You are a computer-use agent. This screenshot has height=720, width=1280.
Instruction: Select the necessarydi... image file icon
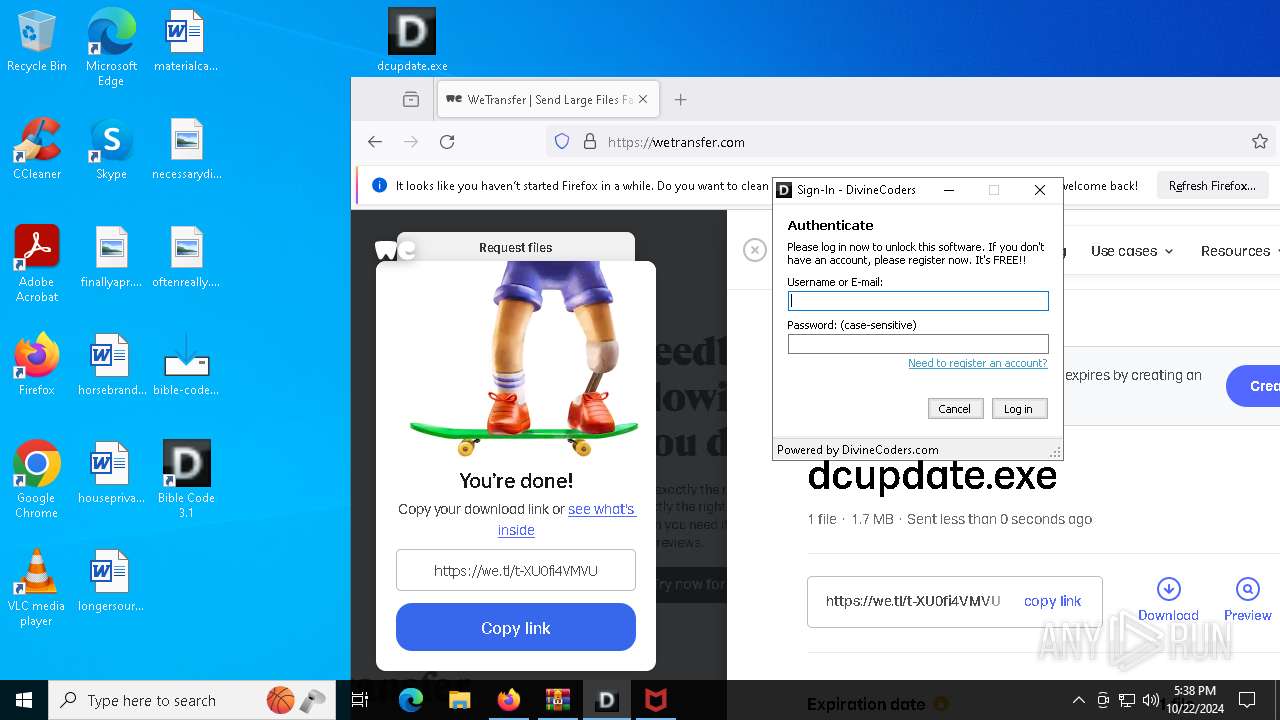(186, 149)
